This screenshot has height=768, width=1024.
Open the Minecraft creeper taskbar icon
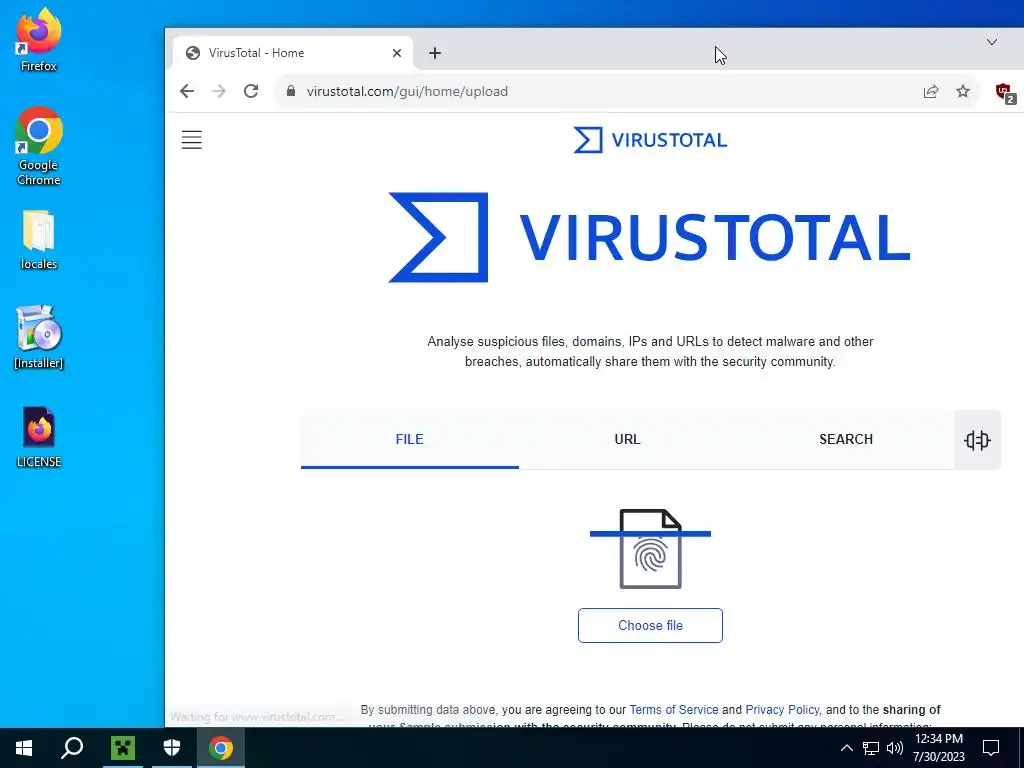pos(123,748)
